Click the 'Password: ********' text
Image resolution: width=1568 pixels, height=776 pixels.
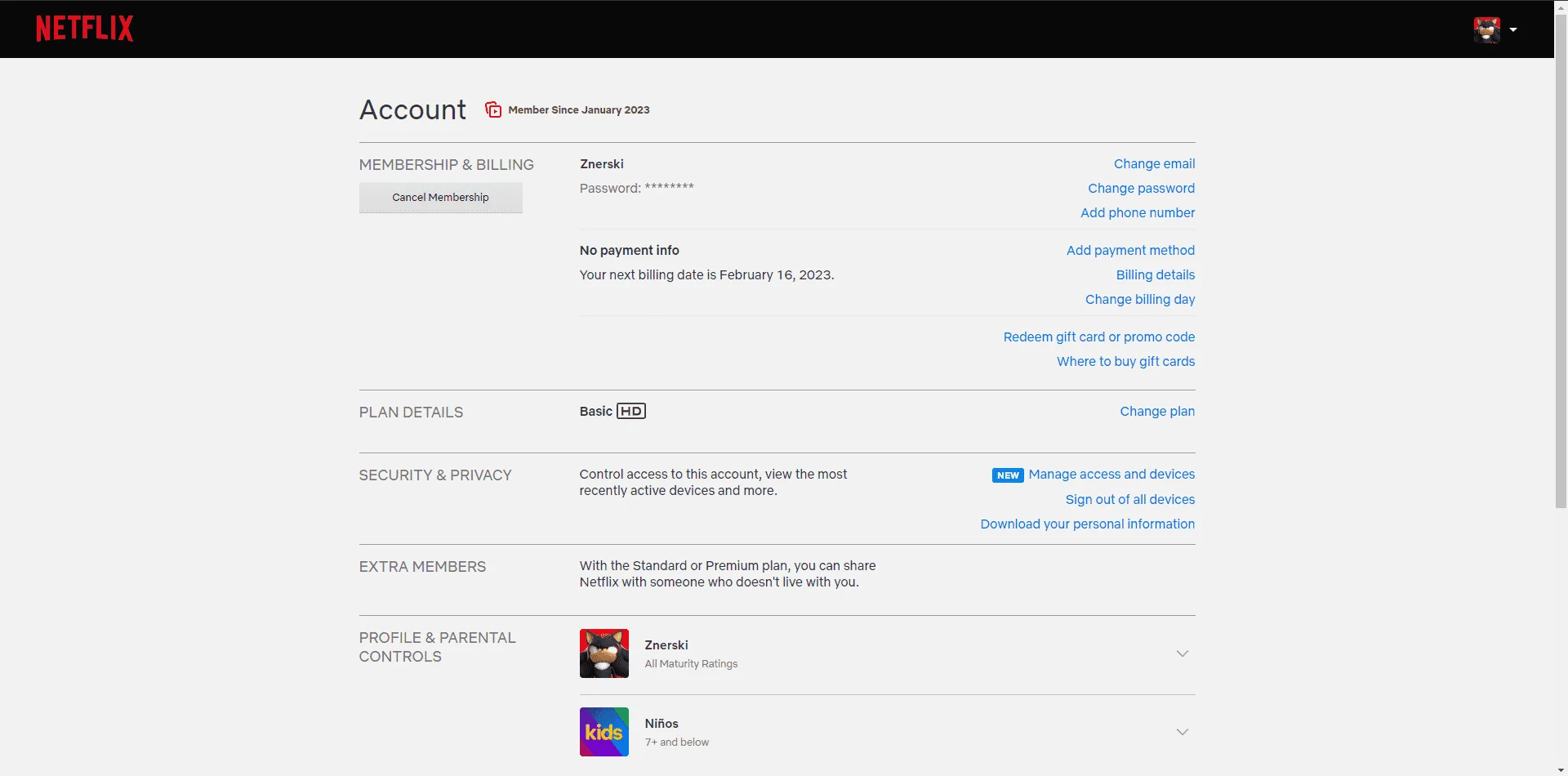[637, 188]
